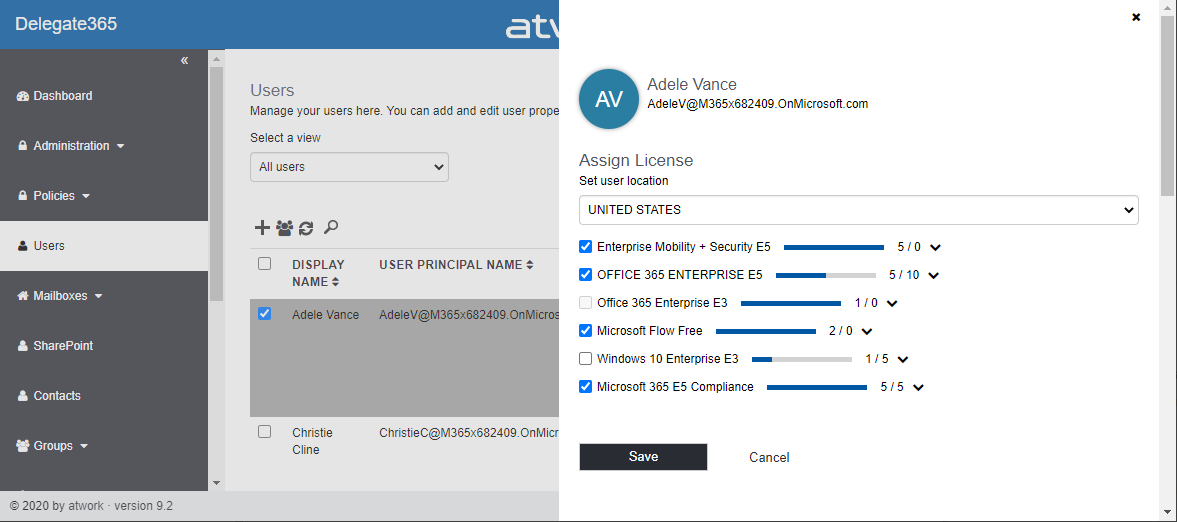Click the add user plus icon
1177x522 pixels.
click(262, 228)
